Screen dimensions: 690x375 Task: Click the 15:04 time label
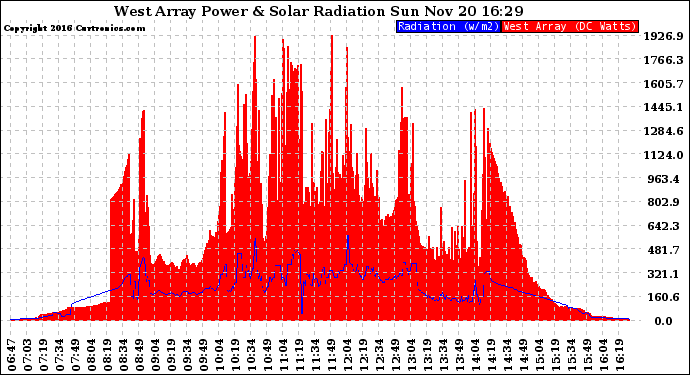click(540, 355)
